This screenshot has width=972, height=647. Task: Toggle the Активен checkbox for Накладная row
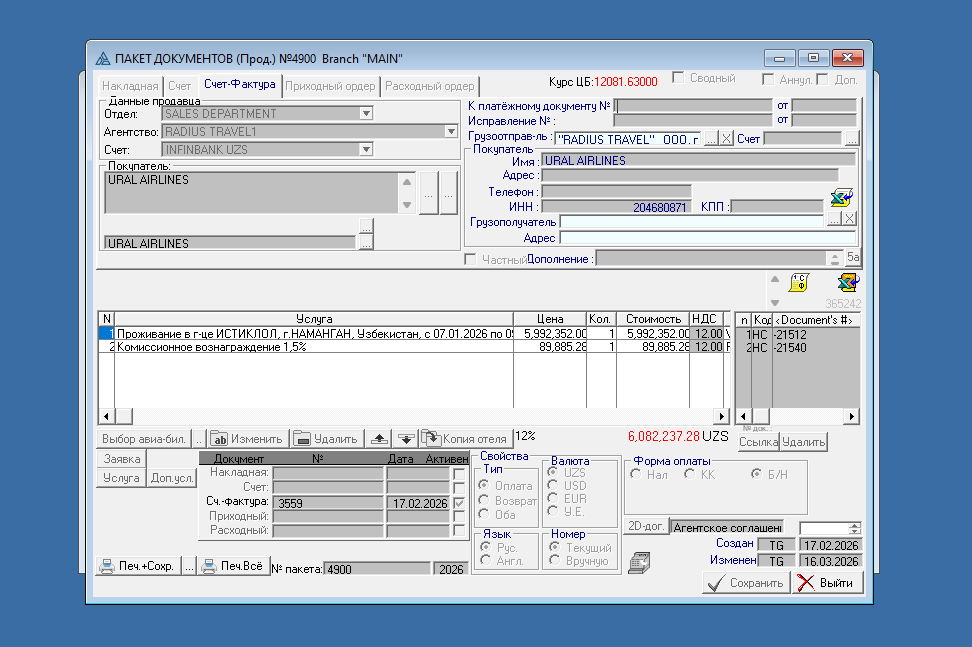point(459,473)
